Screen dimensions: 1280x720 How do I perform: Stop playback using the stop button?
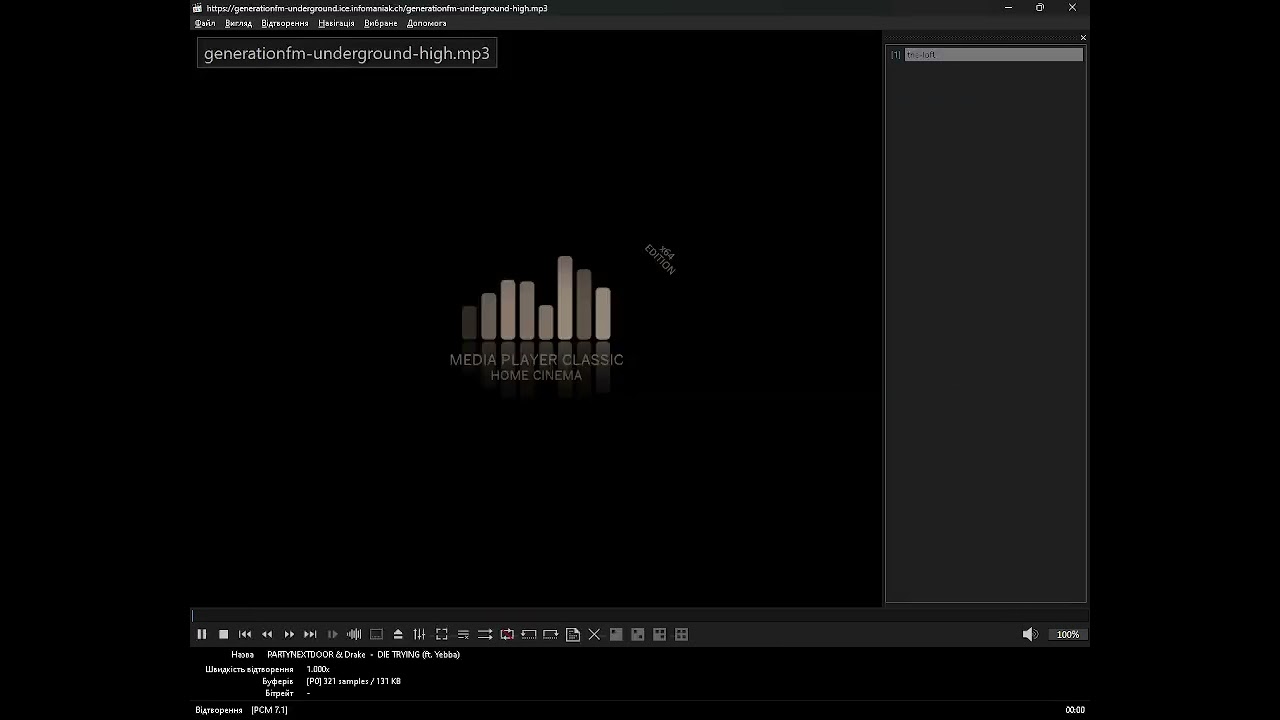223,634
